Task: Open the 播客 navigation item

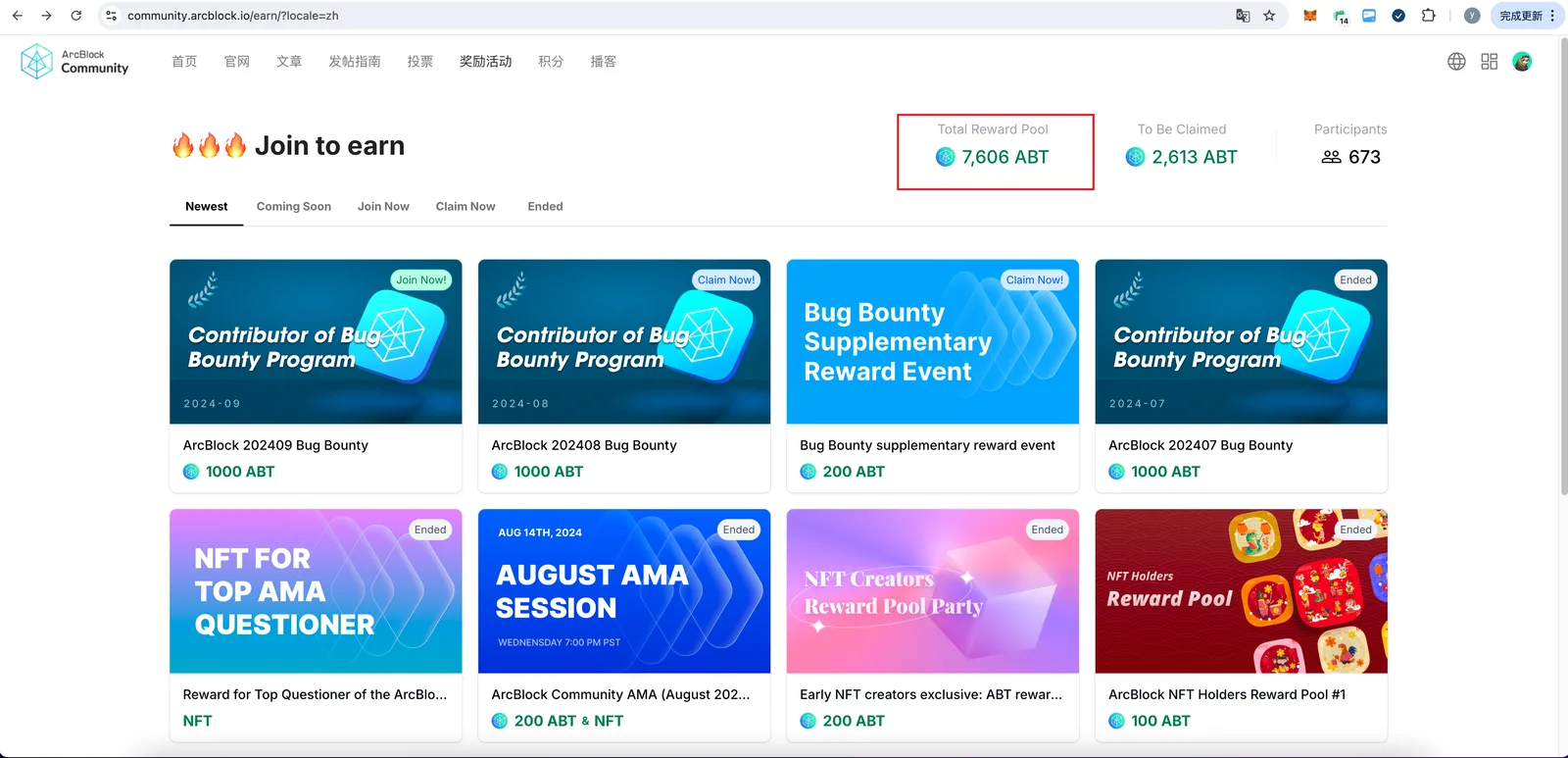Action: [604, 62]
